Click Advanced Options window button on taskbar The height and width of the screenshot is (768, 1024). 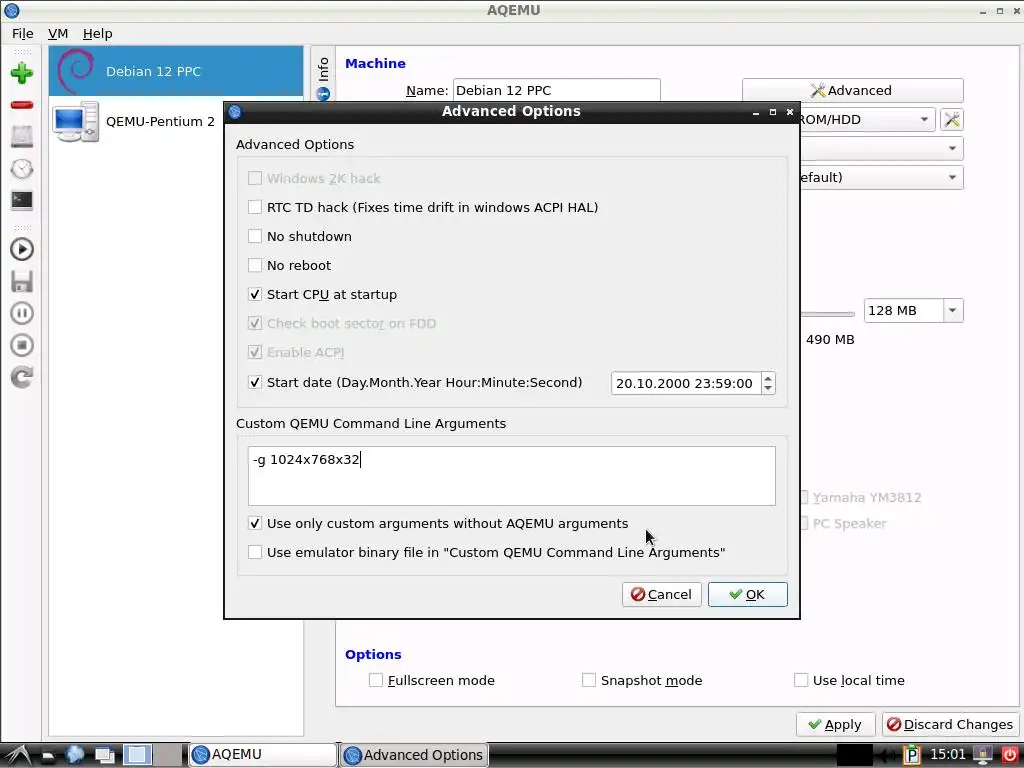pyautogui.click(x=414, y=755)
